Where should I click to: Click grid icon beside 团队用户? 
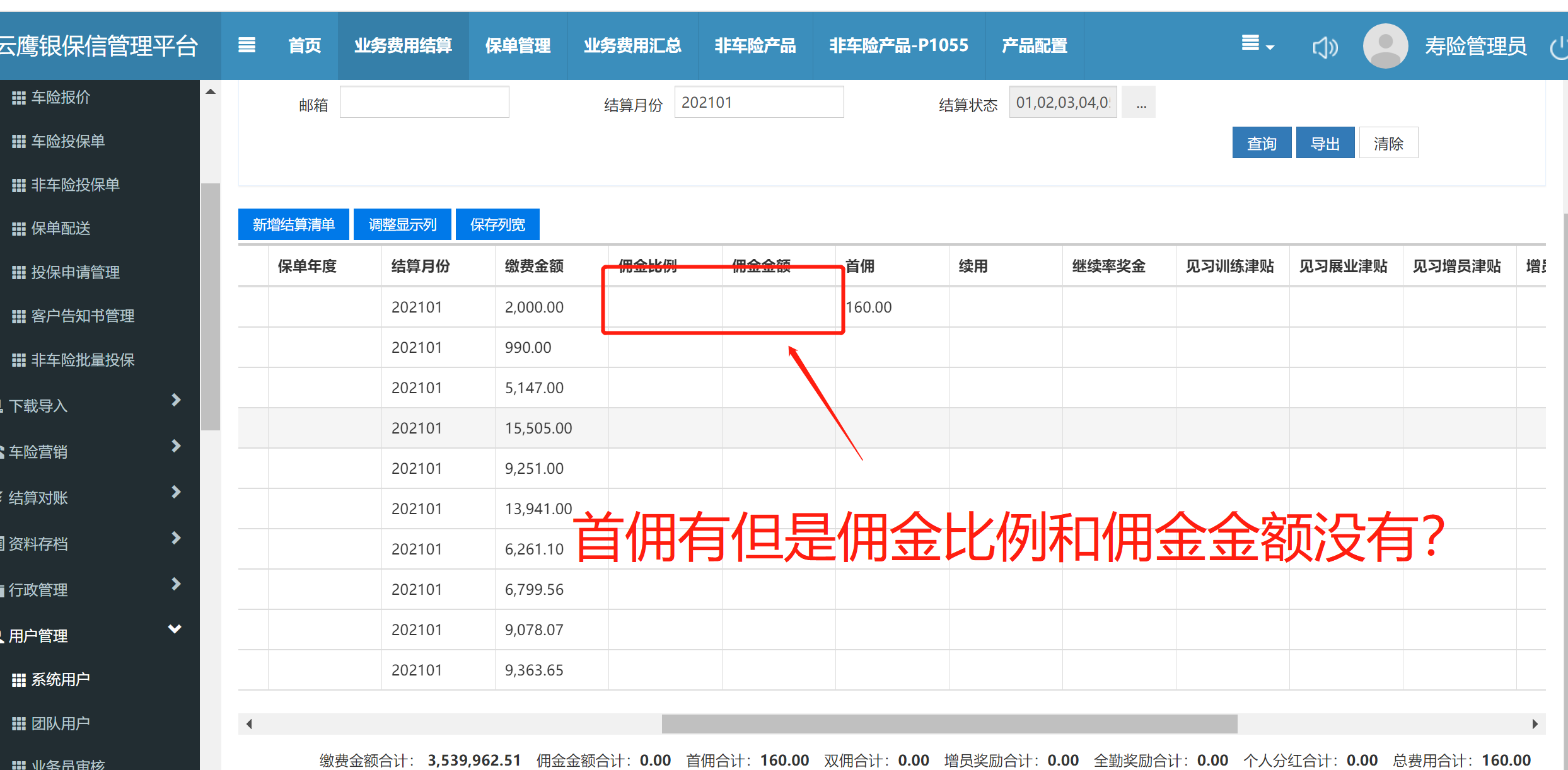(19, 723)
